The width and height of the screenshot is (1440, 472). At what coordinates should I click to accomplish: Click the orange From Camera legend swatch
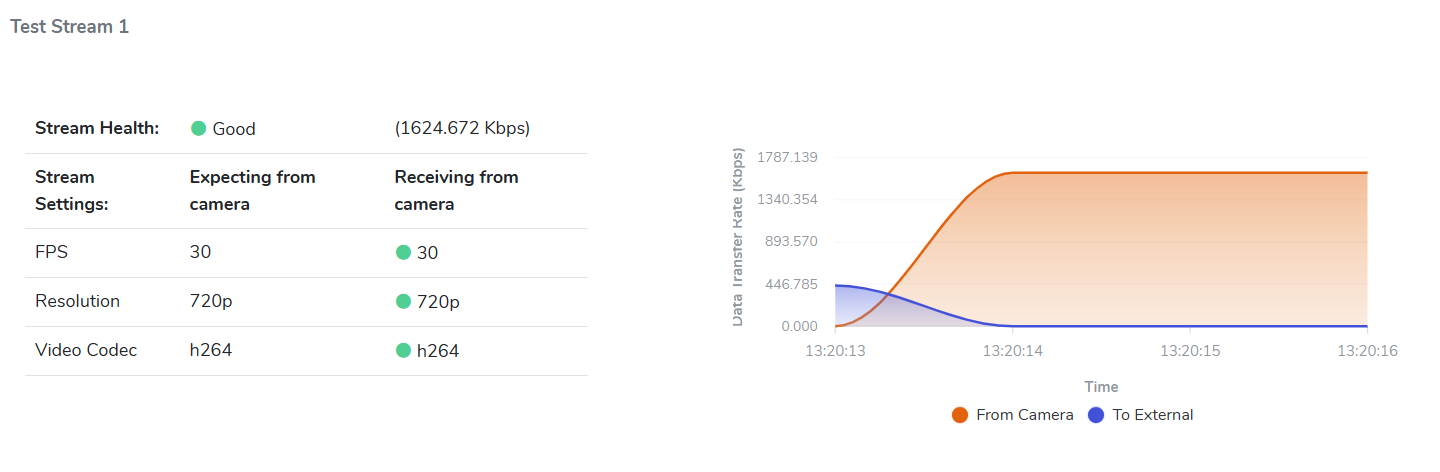pos(960,415)
